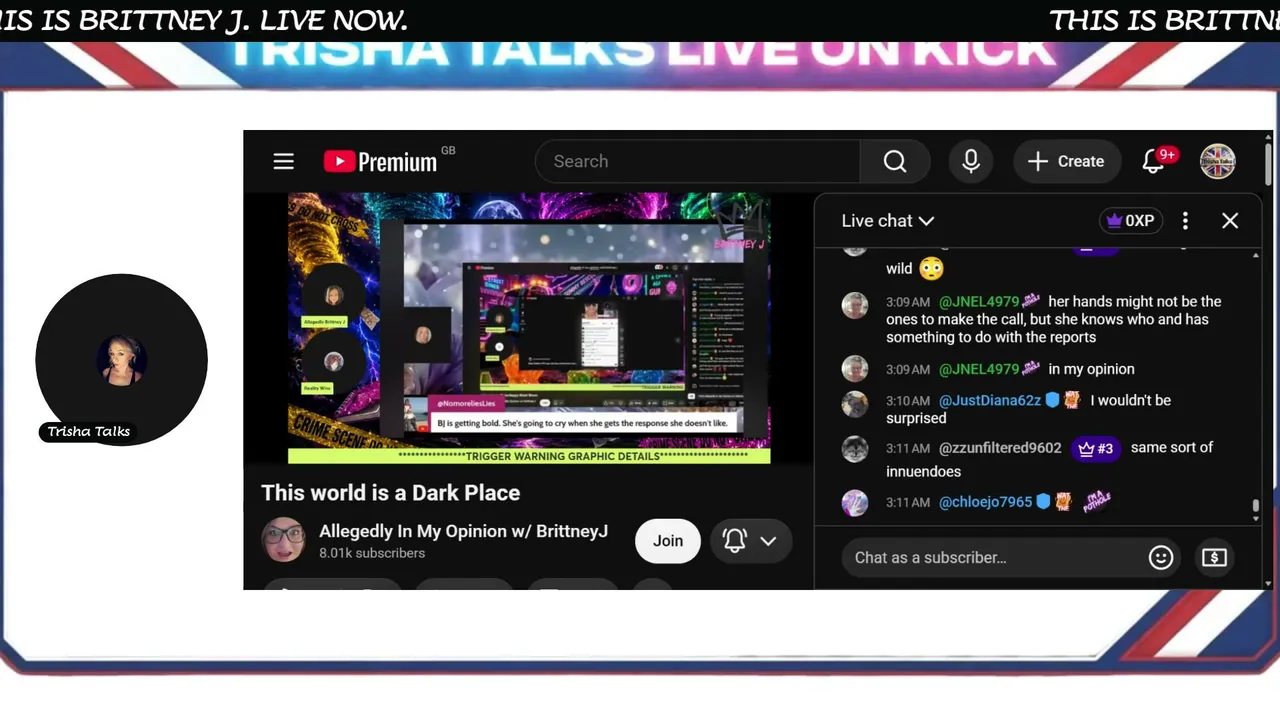The height and width of the screenshot is (720, 1280).
Task: Click the 0XP crown button
Action: tap(1131, 221)
